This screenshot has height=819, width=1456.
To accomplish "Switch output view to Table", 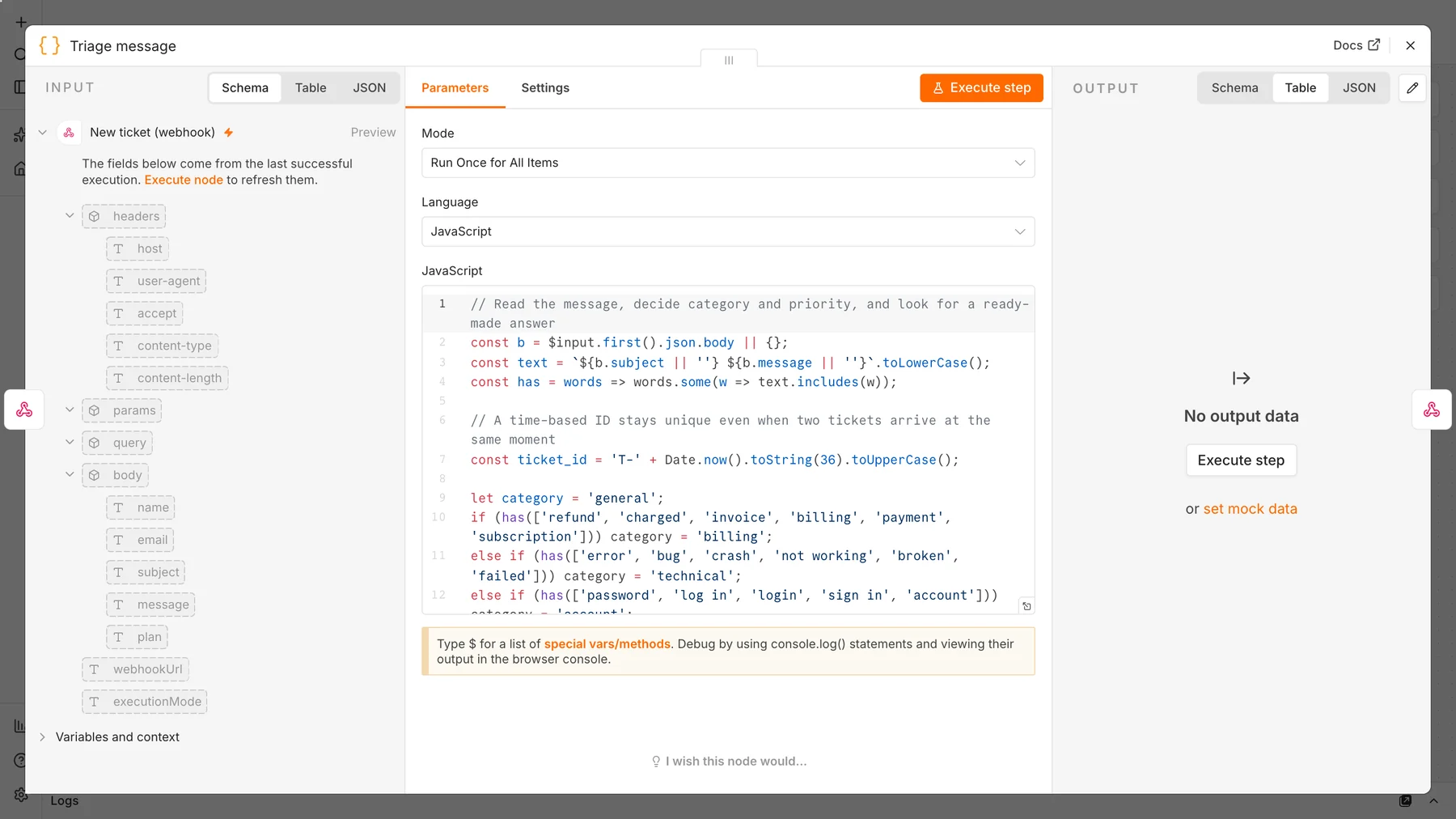I will point(1301,87).
